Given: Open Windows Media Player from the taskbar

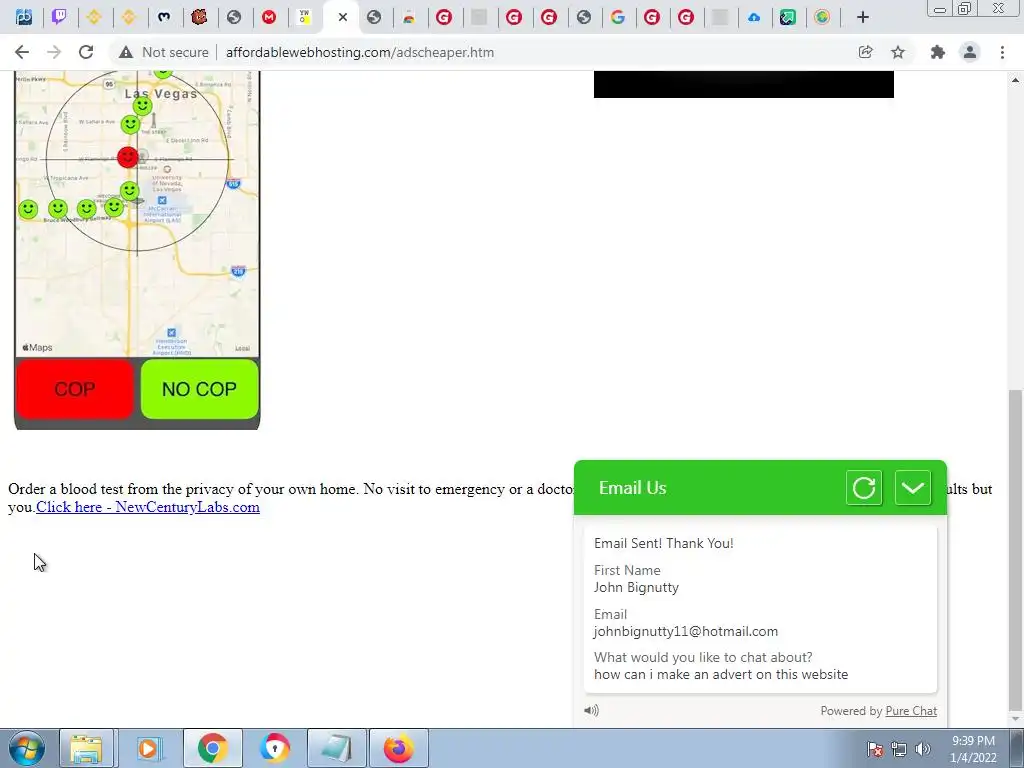Looking at the screenshot, I should point(148,748).
